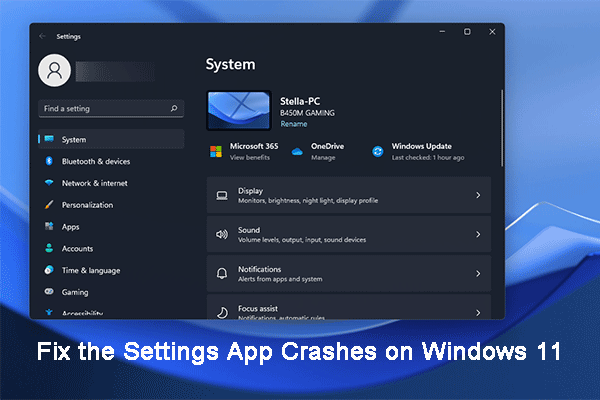Go to Apps section
The image size is (600, 400).
(111, 227)
